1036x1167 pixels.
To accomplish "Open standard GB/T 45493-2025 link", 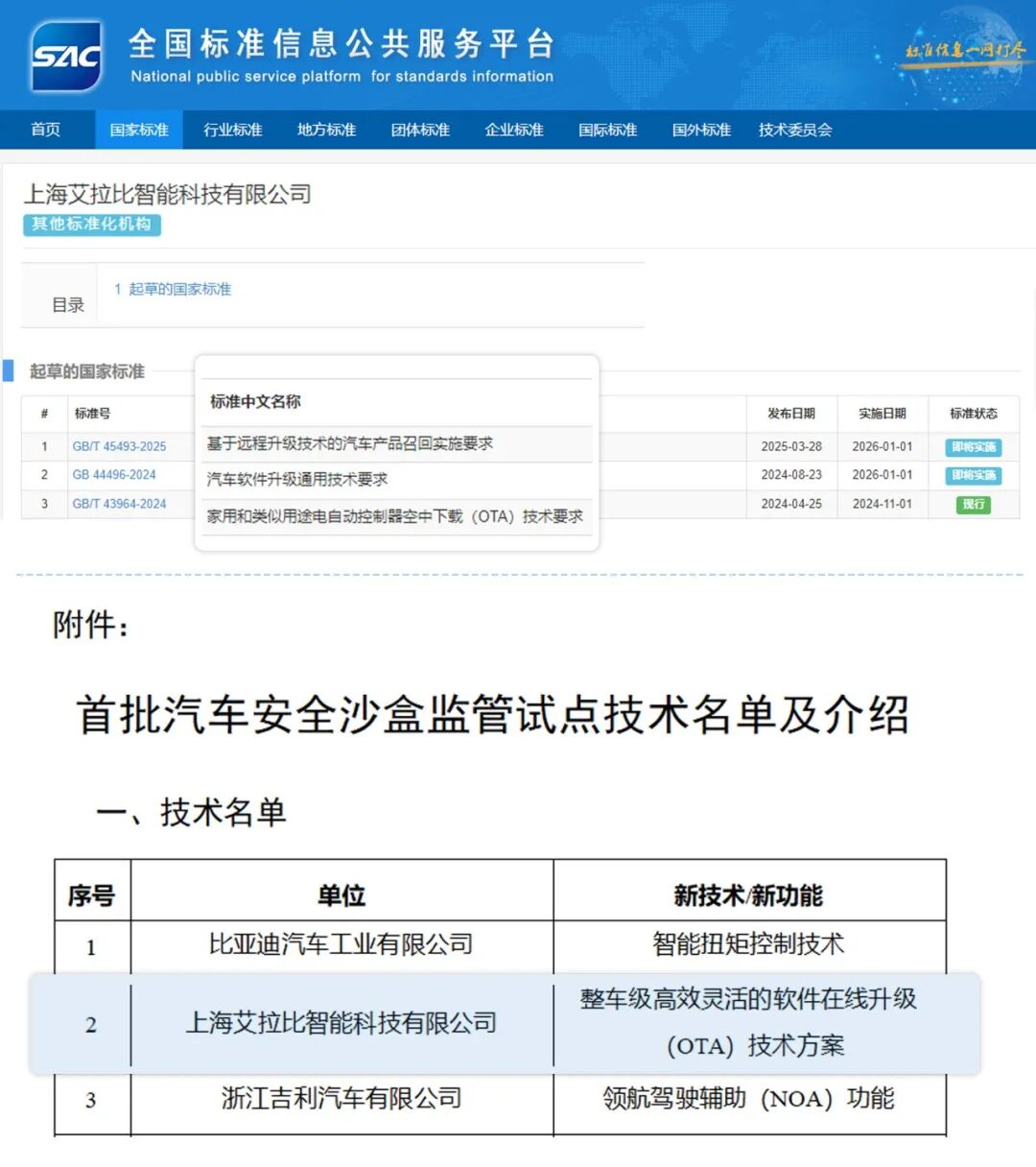I will click(119, 446).
